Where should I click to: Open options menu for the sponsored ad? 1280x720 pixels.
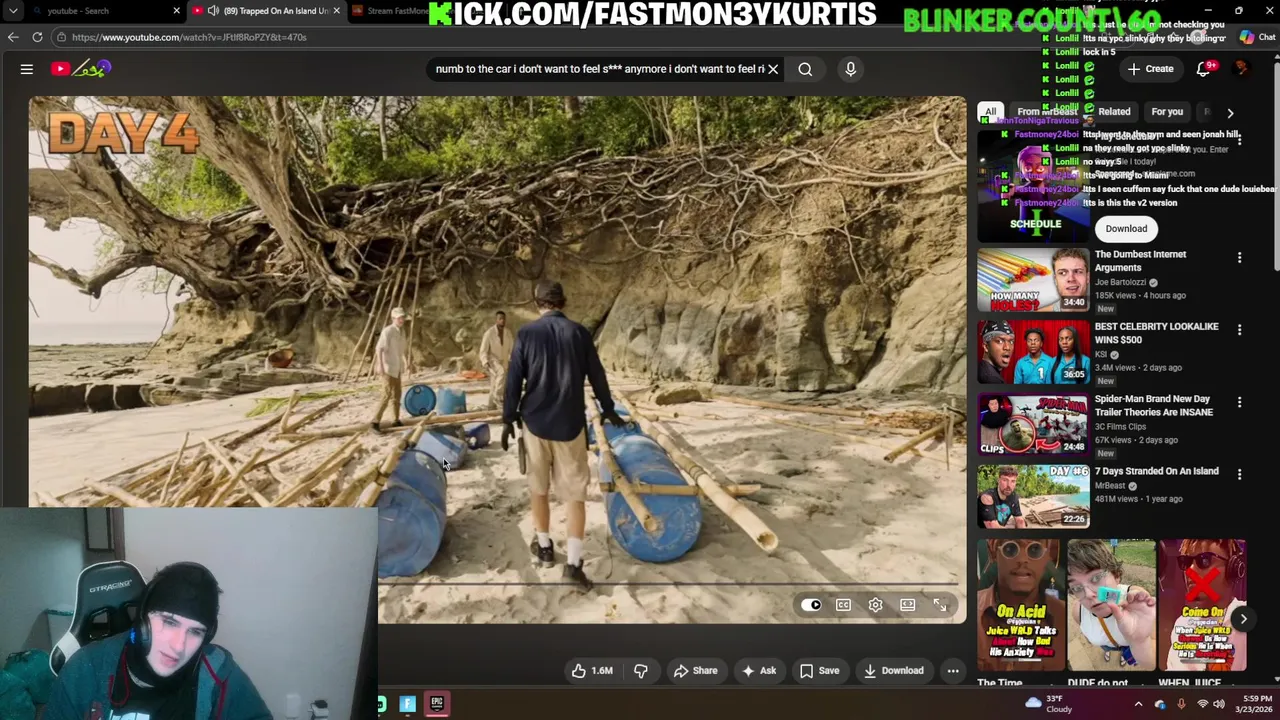(x=1239, y=142)
